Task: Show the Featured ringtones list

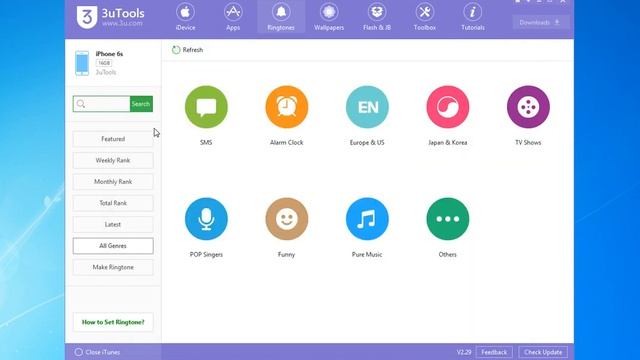Action: pos(113,139)
